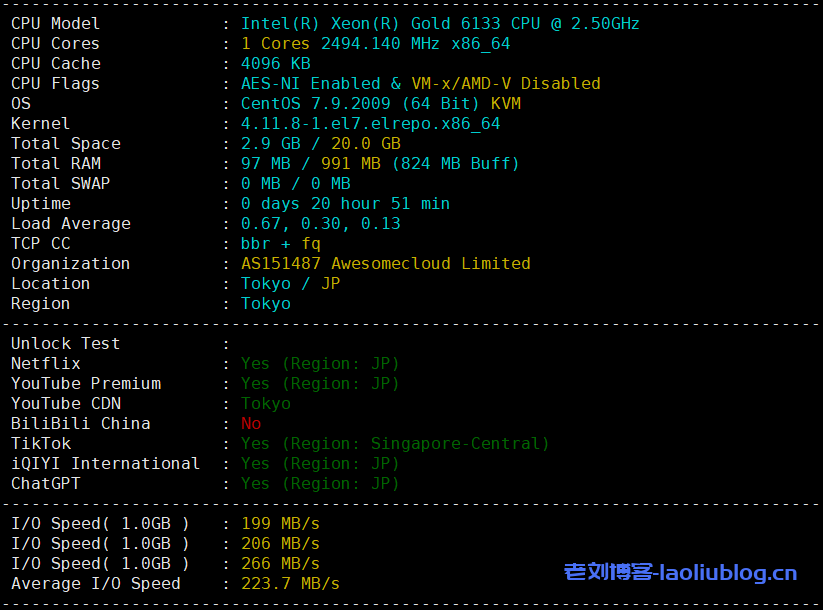Click the TikTok Singapore-Central region result
Viewport: 823px width, 610px height.
tap(395, 443)
